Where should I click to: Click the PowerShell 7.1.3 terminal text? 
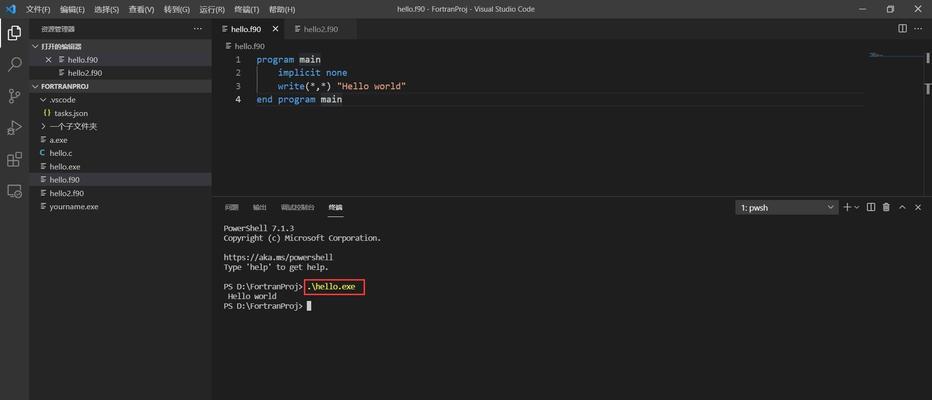click(x=259, y=228)
